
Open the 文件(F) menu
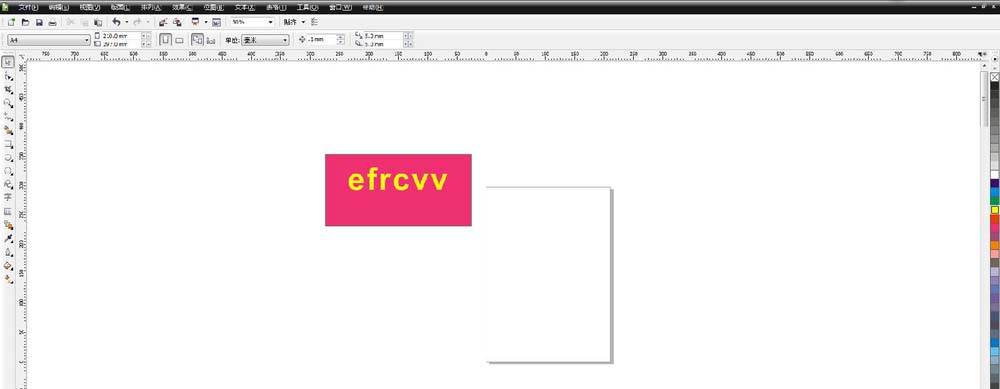coord(28,7)
